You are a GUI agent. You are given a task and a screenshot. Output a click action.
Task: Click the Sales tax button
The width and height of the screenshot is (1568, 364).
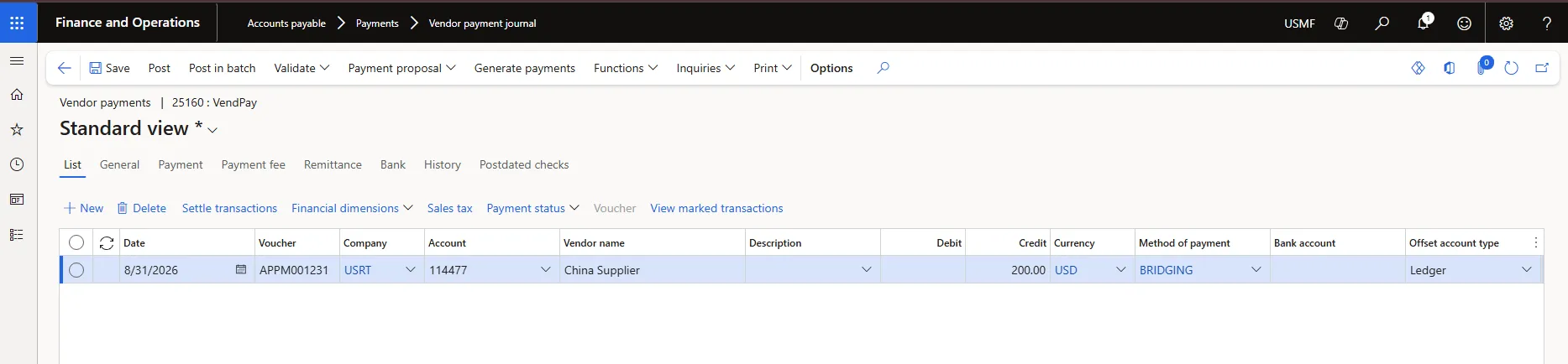point(449,208)
